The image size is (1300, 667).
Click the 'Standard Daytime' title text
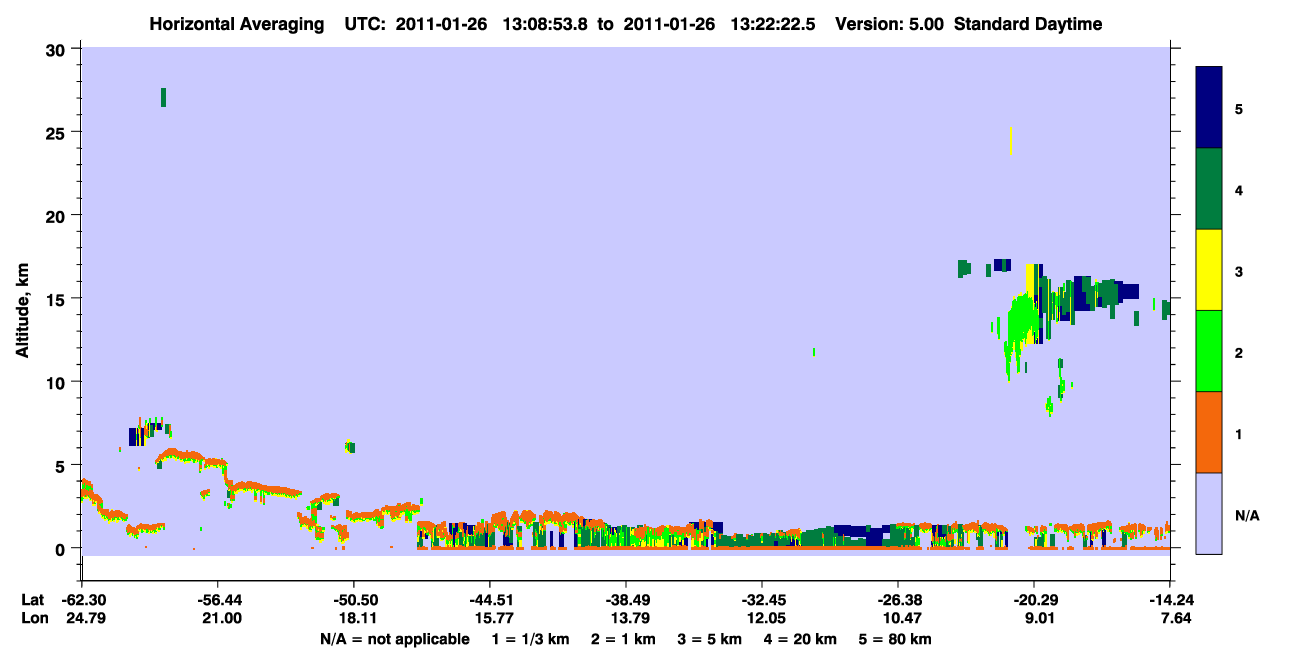click(1028, 24)
